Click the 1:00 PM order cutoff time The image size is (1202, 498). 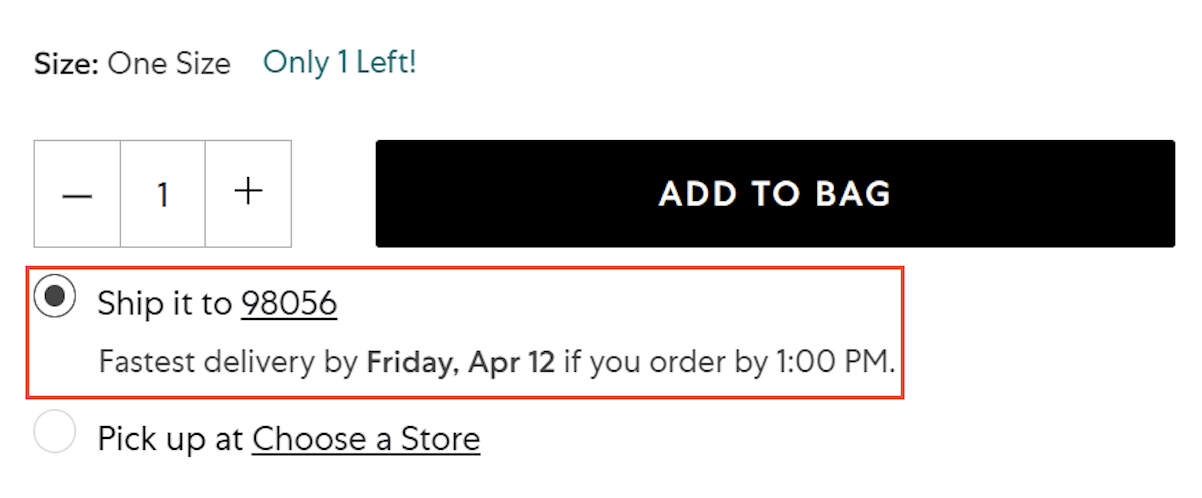(x=835, y=361)
